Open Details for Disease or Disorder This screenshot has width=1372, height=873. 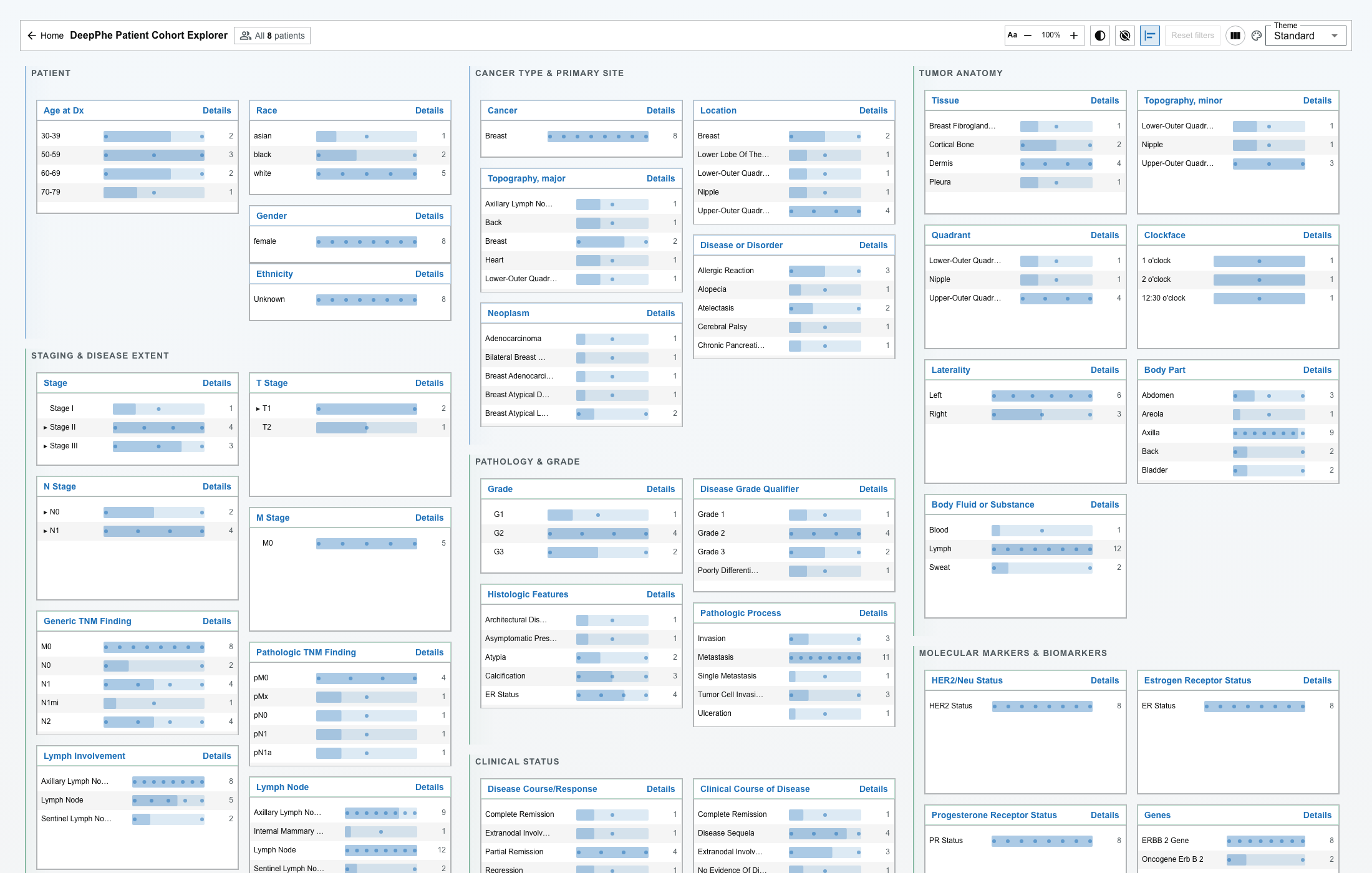pyautogui.click(x=873, y=245)
